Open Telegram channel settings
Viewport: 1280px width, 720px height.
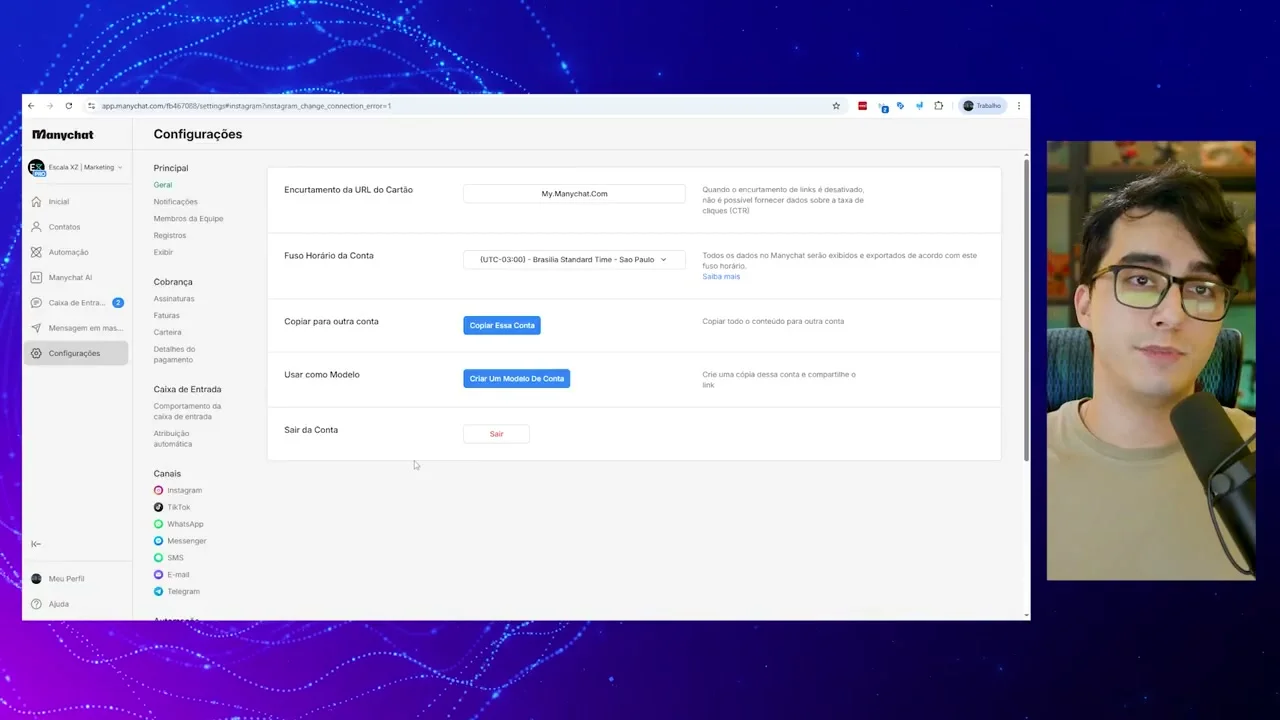pyautogui.click(x=177, y=592)
